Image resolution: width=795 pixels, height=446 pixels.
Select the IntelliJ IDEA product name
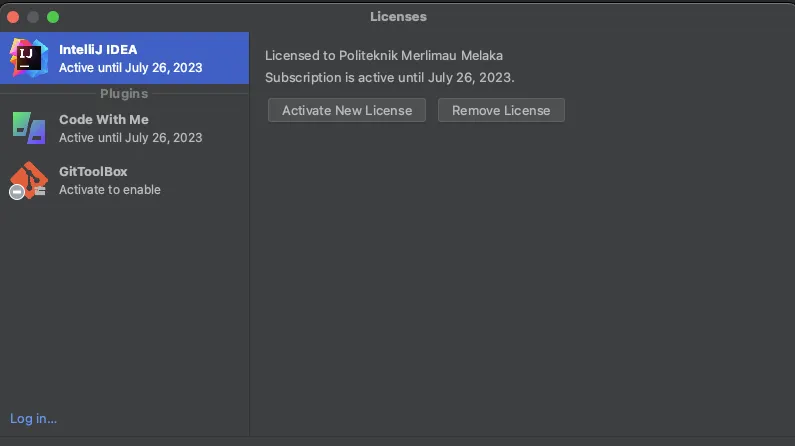98,49
